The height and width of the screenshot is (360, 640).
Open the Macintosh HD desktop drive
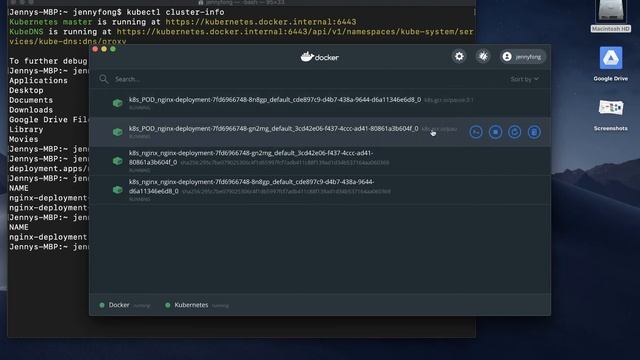611,16
